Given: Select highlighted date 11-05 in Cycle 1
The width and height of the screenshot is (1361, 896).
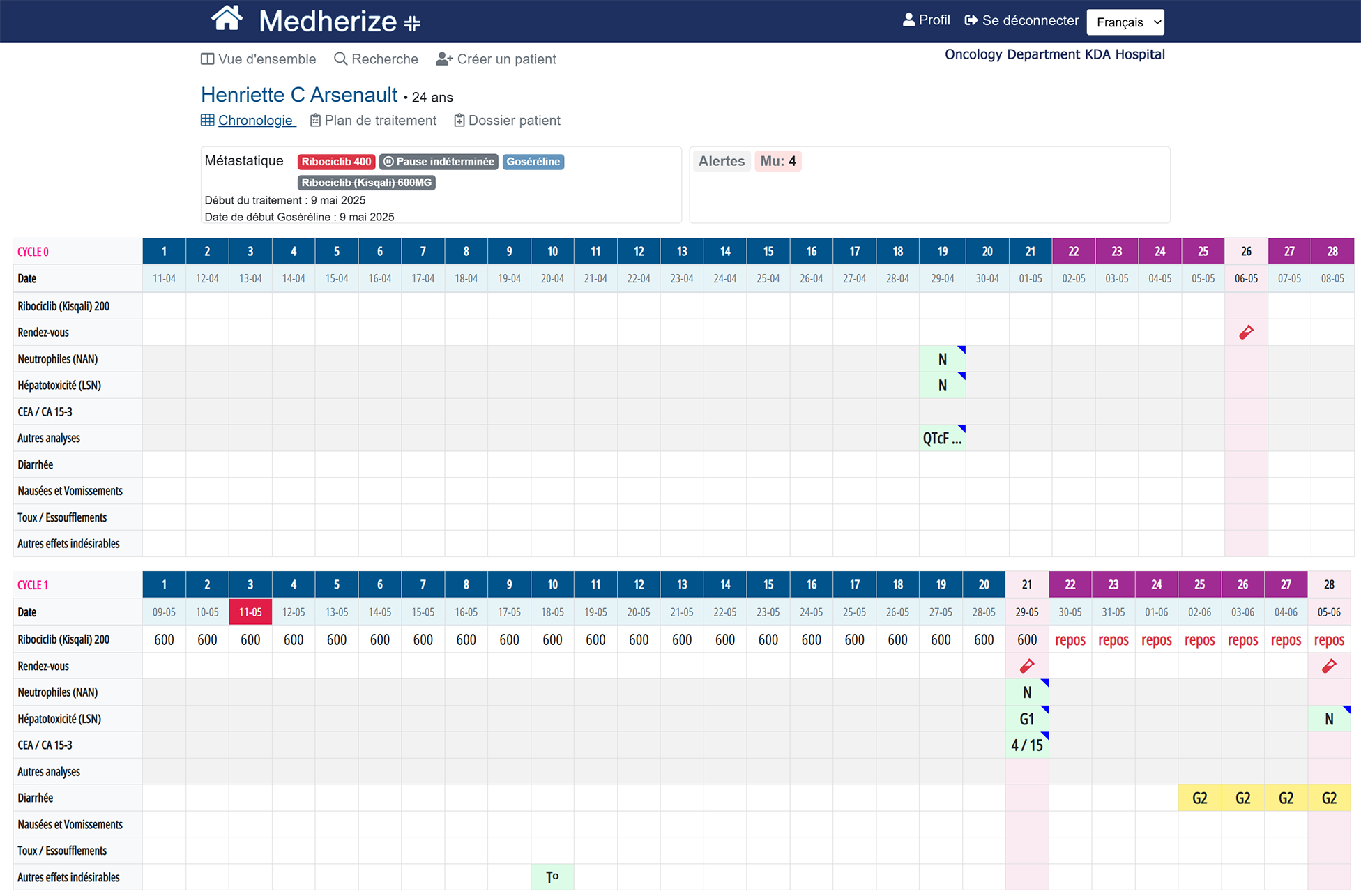Looking at the screenshot, I should pos(250,612).
